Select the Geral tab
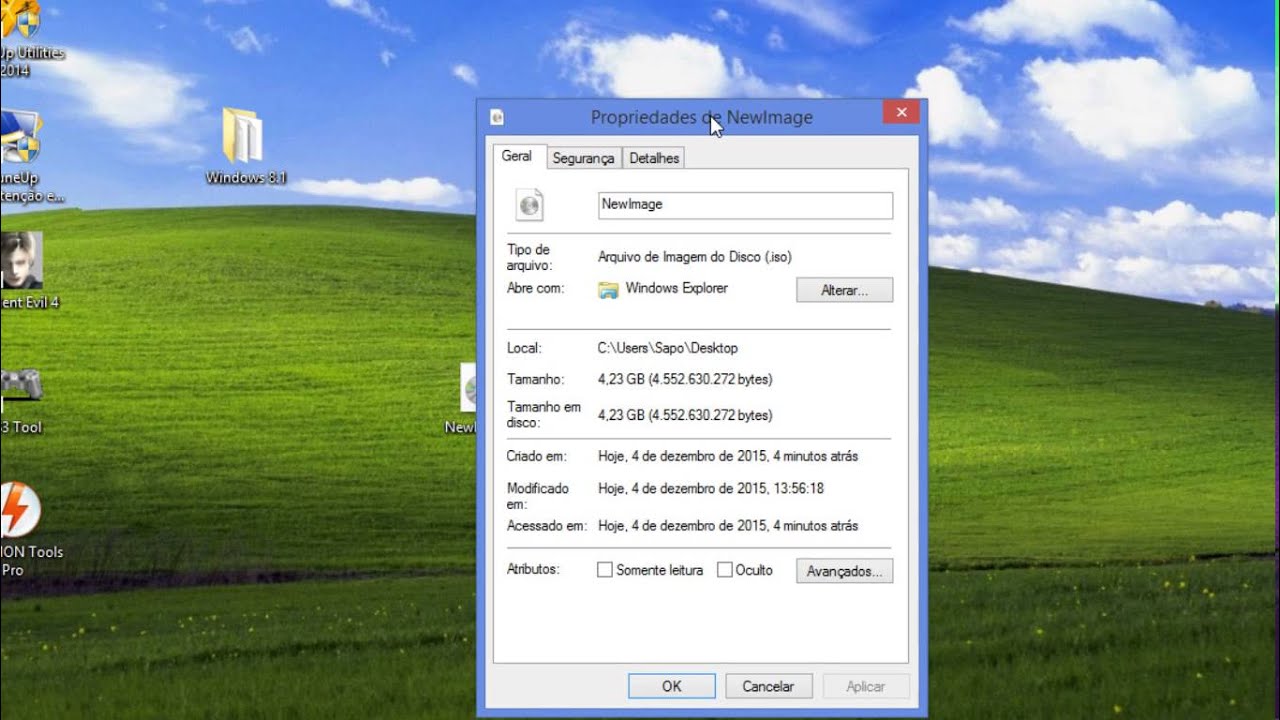 [518, 156]
